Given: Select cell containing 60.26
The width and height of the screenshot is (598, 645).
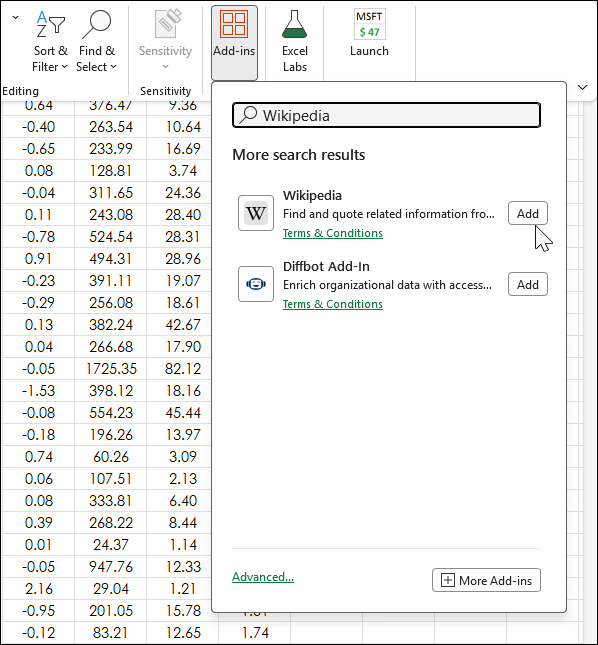Looking at the screenshot, I should click(x=111, y=457).
